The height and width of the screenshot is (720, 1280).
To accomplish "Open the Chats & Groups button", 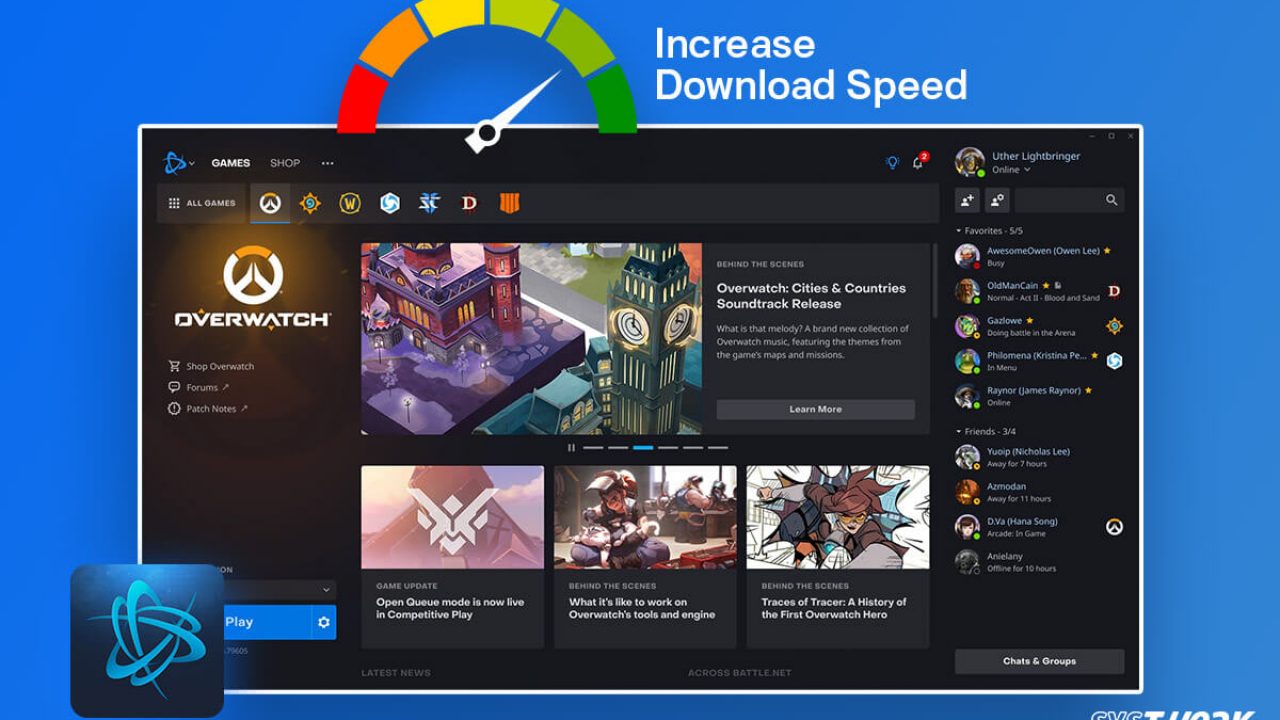I will pos(1039,661).
